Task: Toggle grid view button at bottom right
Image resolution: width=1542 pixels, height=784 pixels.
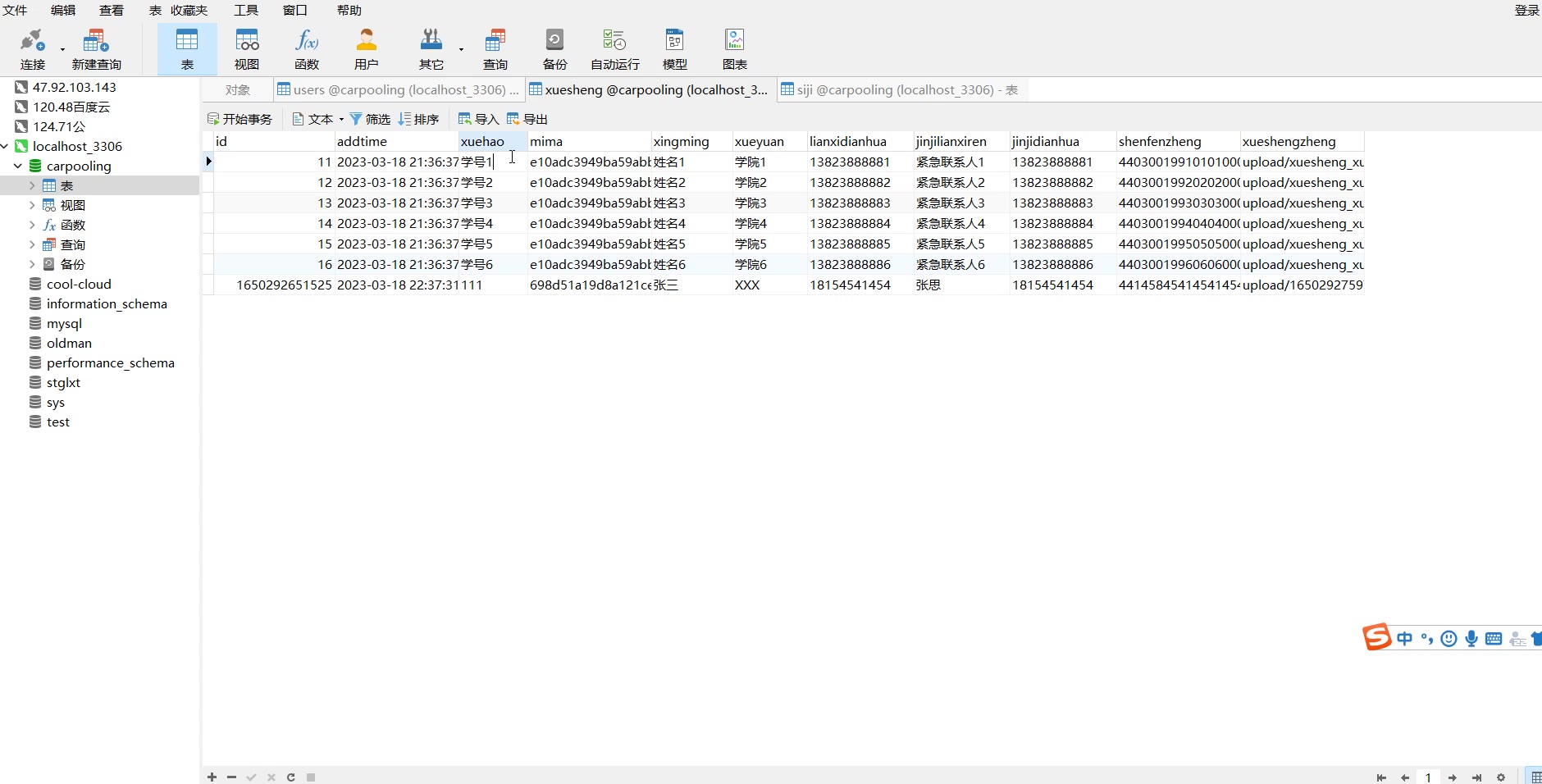Action: click(x=1535, y=777)
